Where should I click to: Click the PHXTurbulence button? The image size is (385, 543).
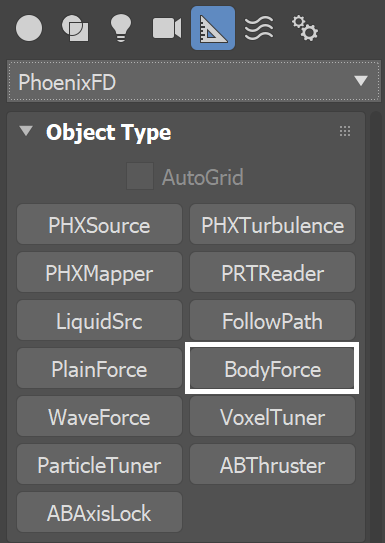[x=272, y=224]
